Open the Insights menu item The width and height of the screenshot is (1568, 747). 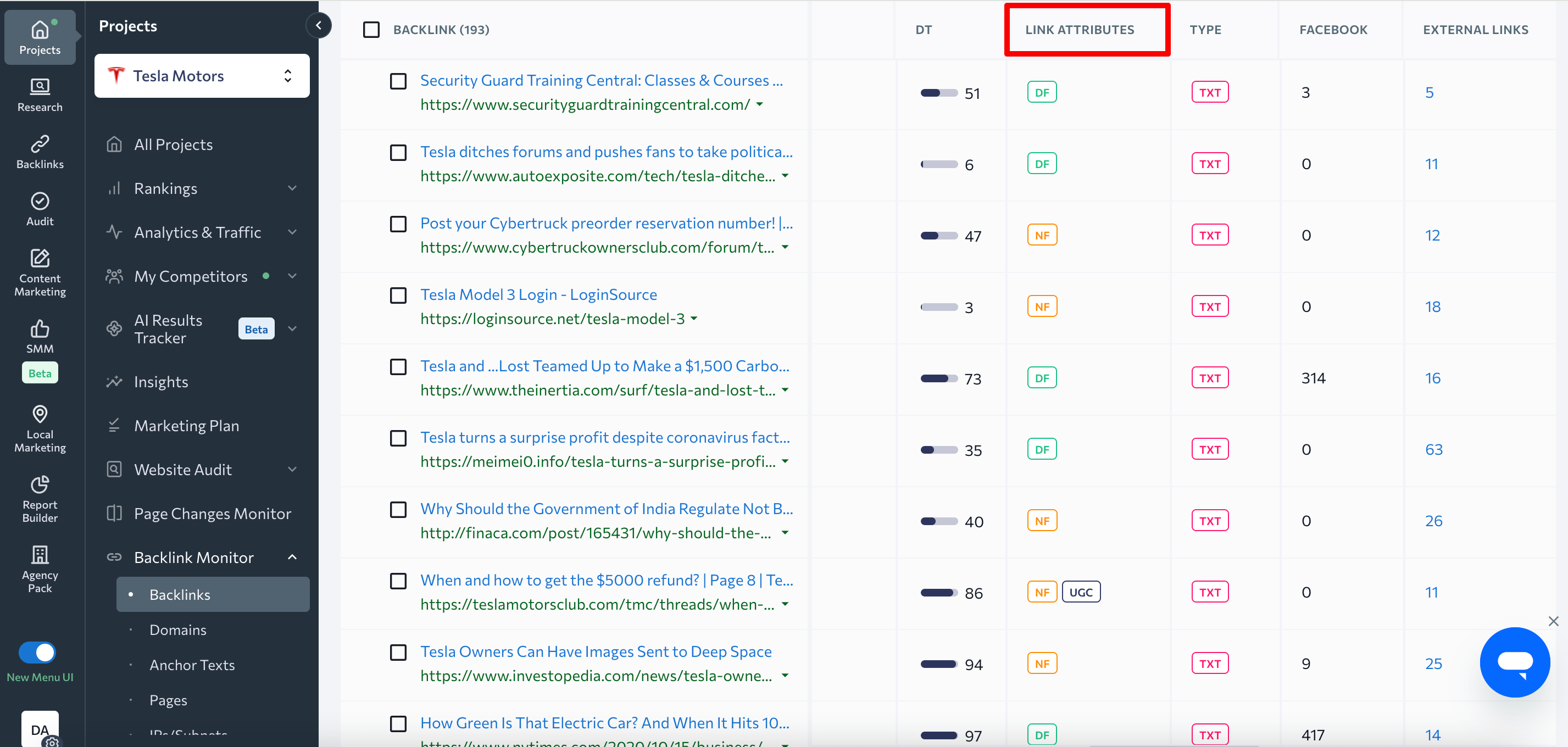160,381
